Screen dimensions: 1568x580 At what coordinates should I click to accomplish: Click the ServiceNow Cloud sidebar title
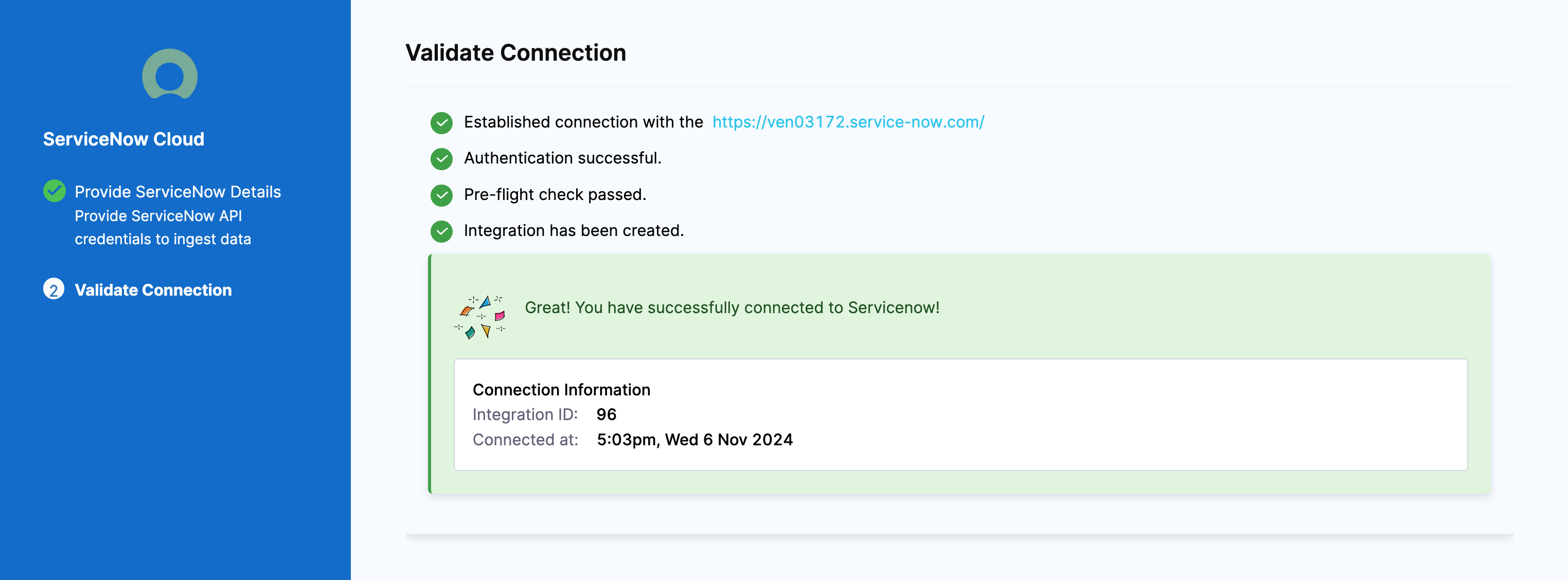click(123, 139)
